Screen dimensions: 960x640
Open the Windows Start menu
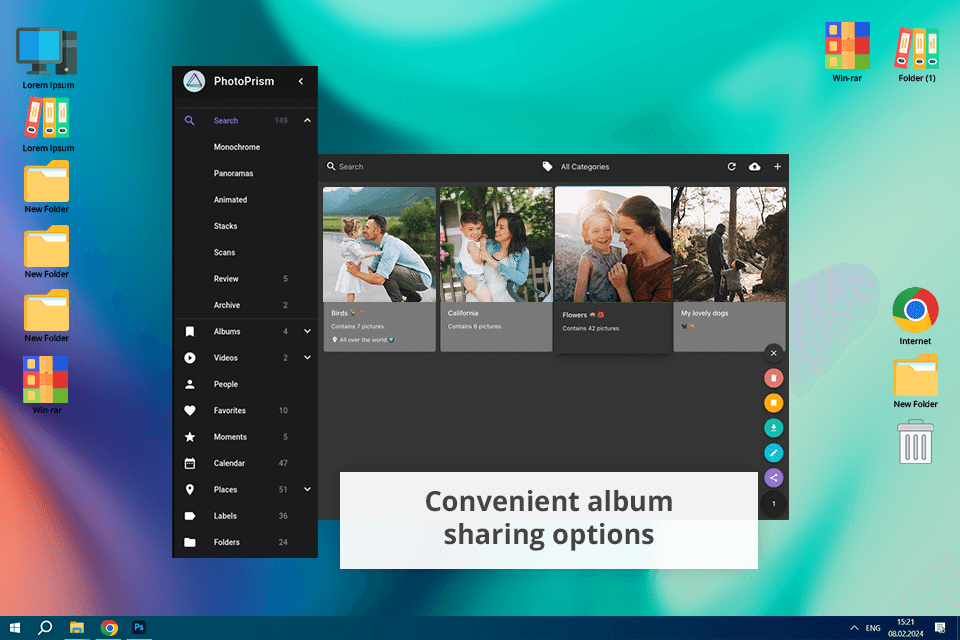[15, 628]
